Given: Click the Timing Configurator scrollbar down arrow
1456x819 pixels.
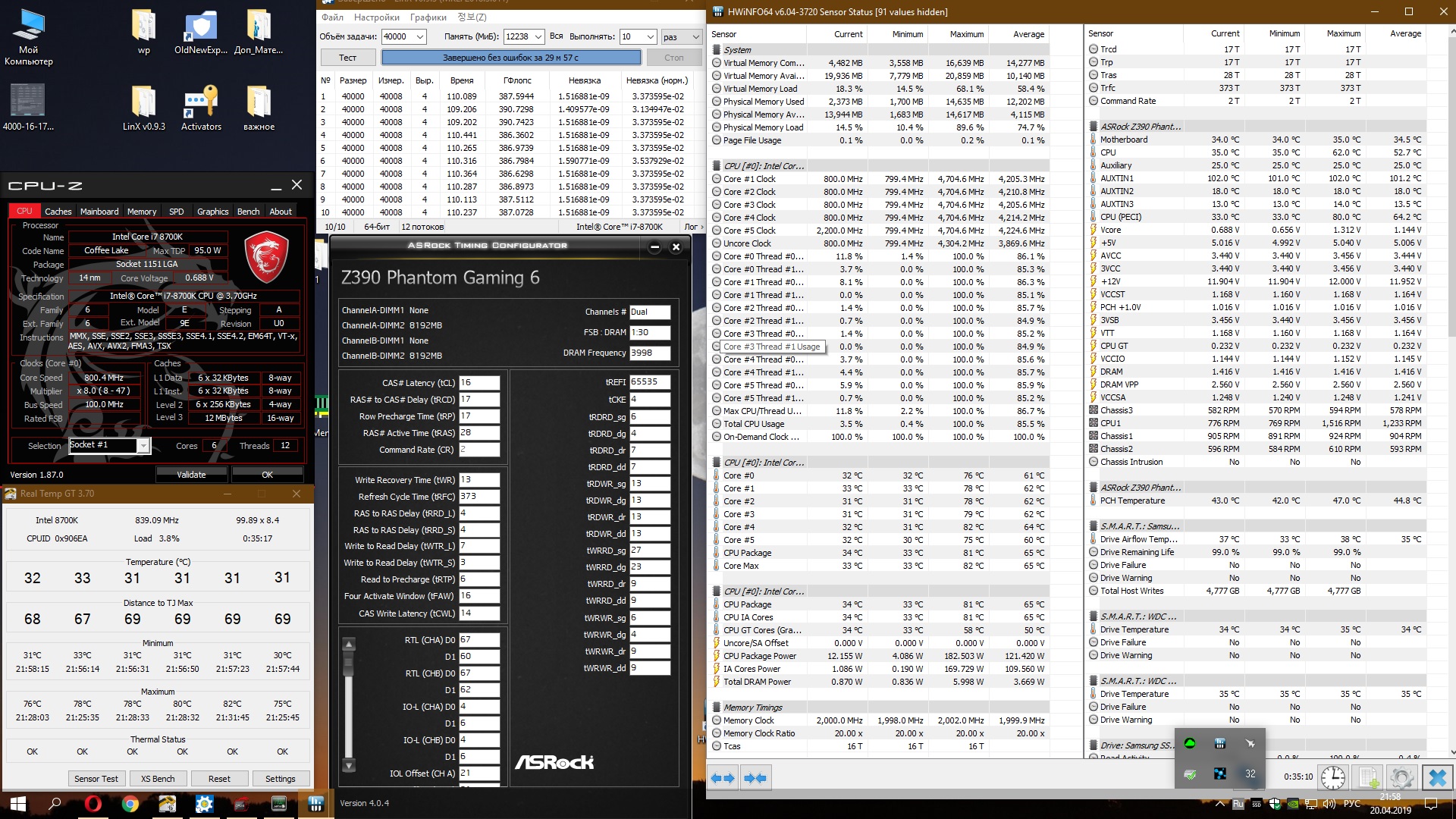Looking at the screenshot, I should coord(349,766).
